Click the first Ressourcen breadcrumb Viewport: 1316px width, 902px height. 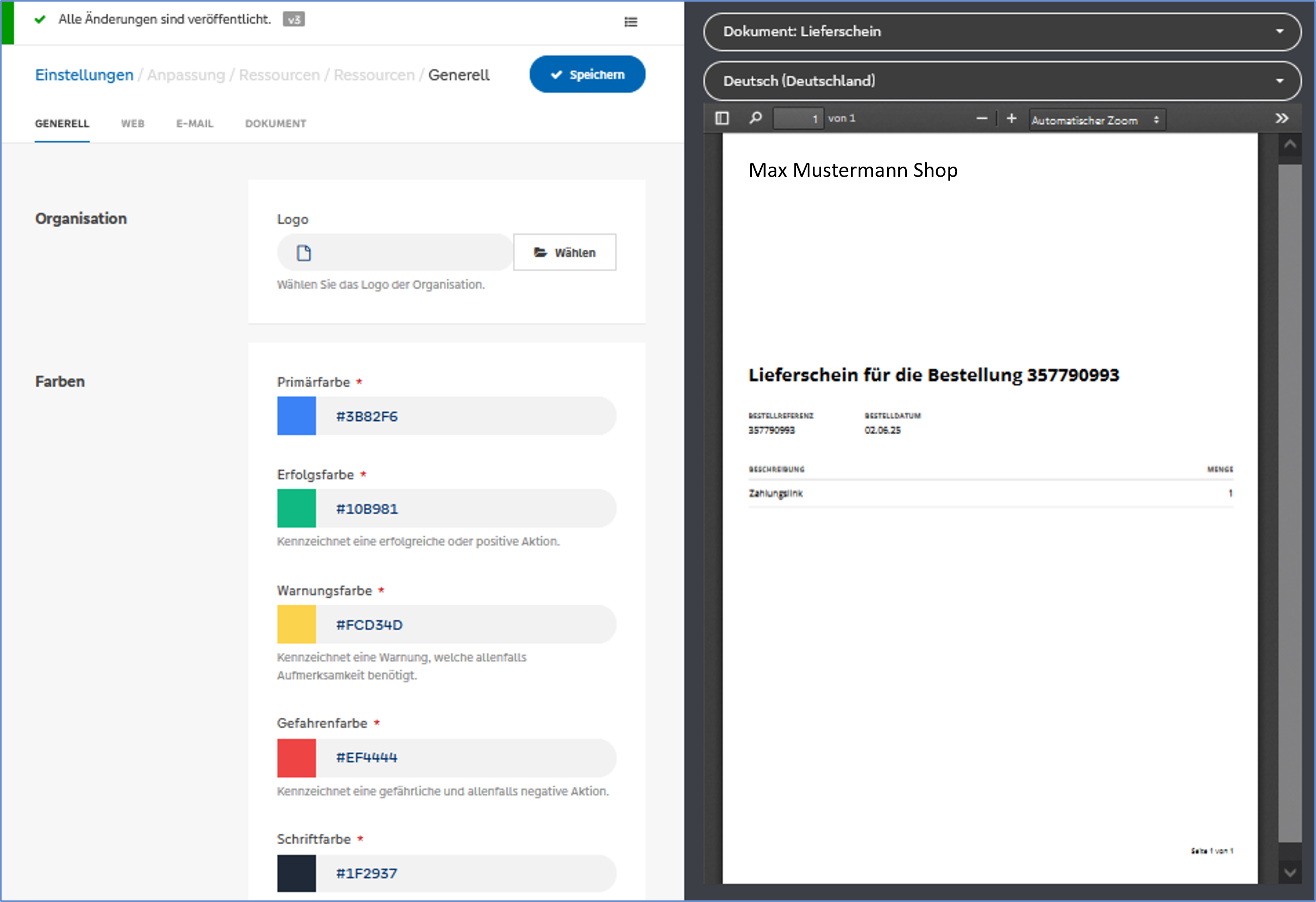coord(279,75)
